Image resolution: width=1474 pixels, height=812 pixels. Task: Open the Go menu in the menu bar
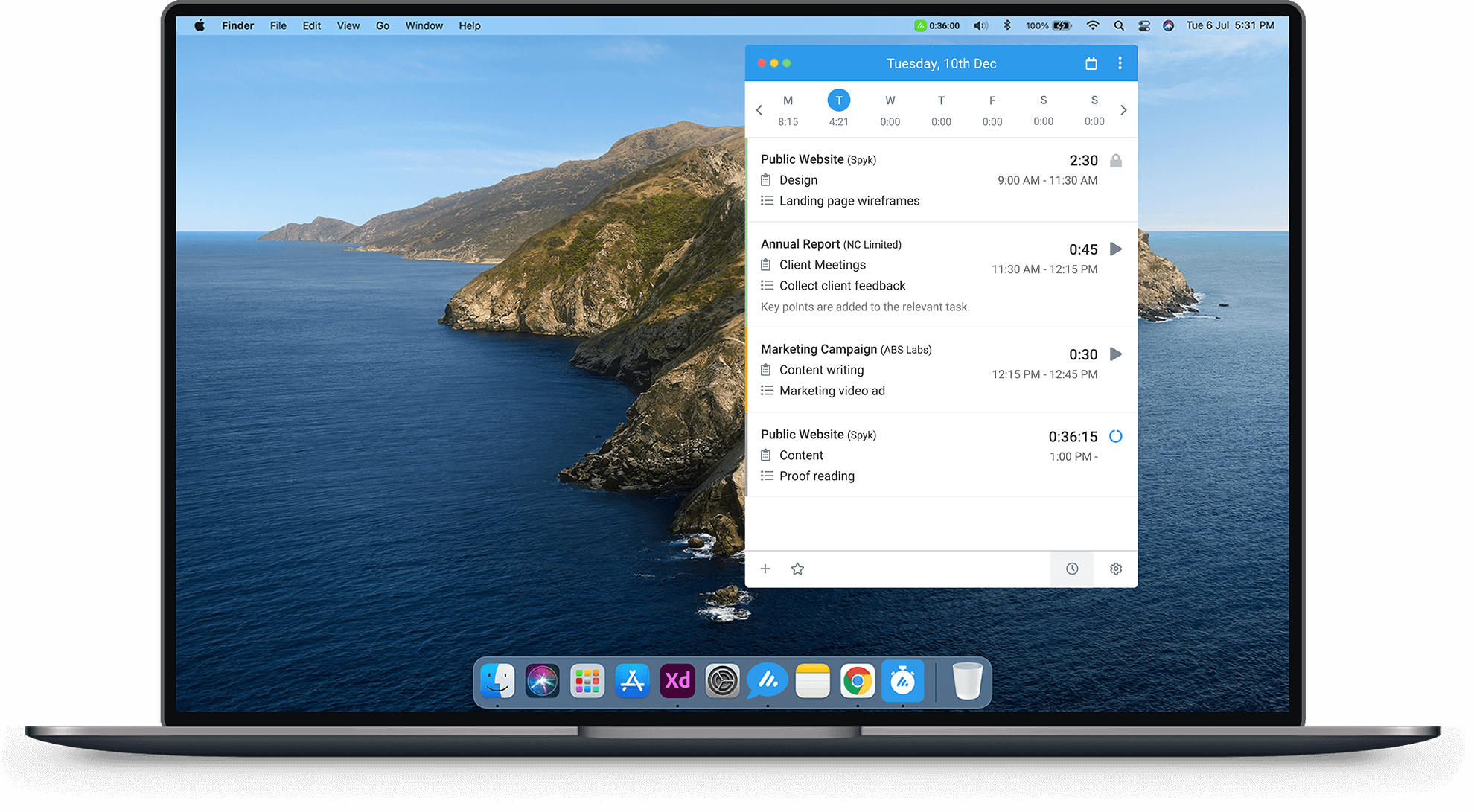click(x=383, y=25)
